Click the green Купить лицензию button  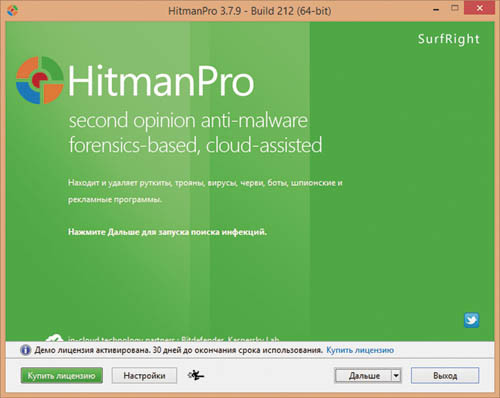coord(62,376)
